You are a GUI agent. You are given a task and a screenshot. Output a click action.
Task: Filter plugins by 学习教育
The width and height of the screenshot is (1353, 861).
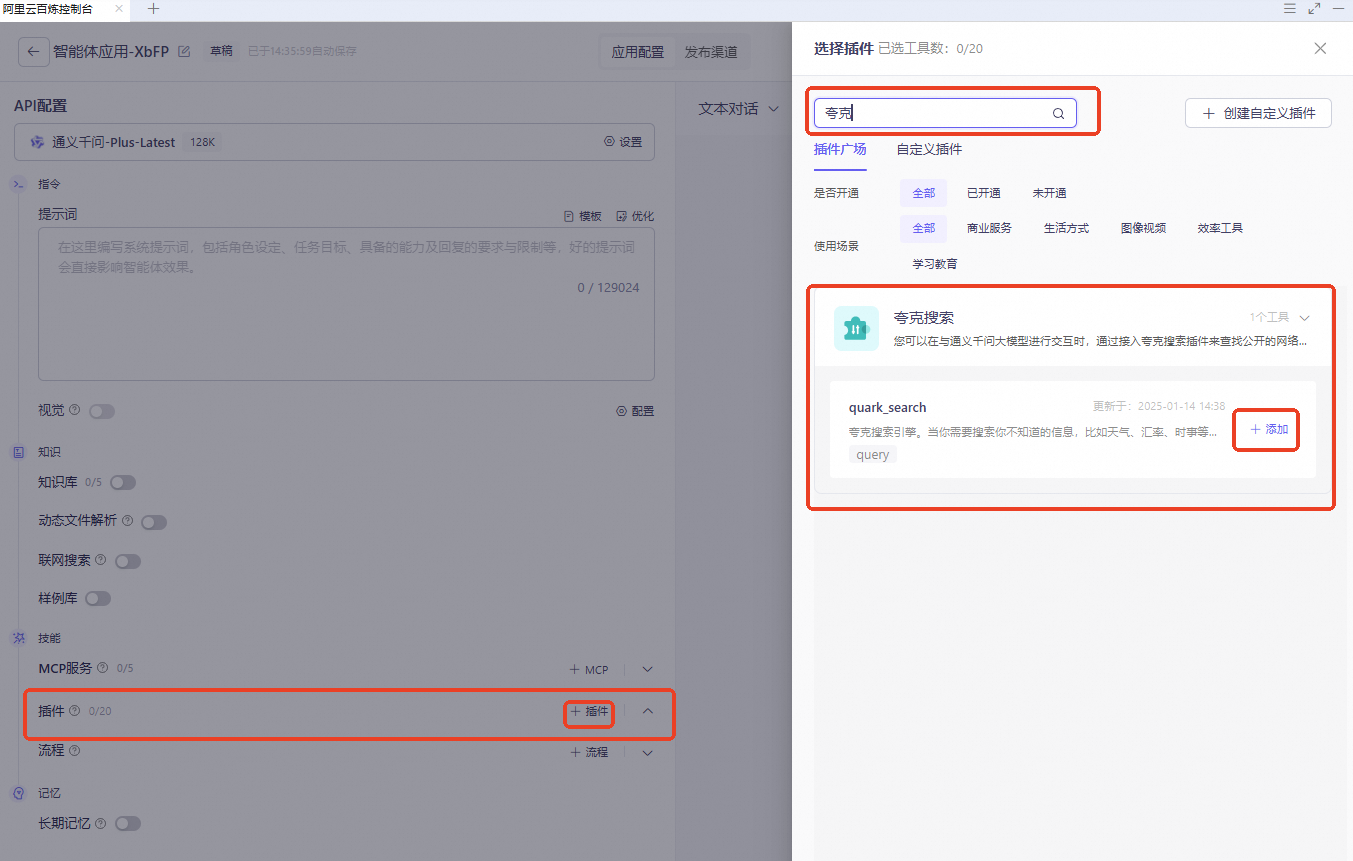click(934, 264)
